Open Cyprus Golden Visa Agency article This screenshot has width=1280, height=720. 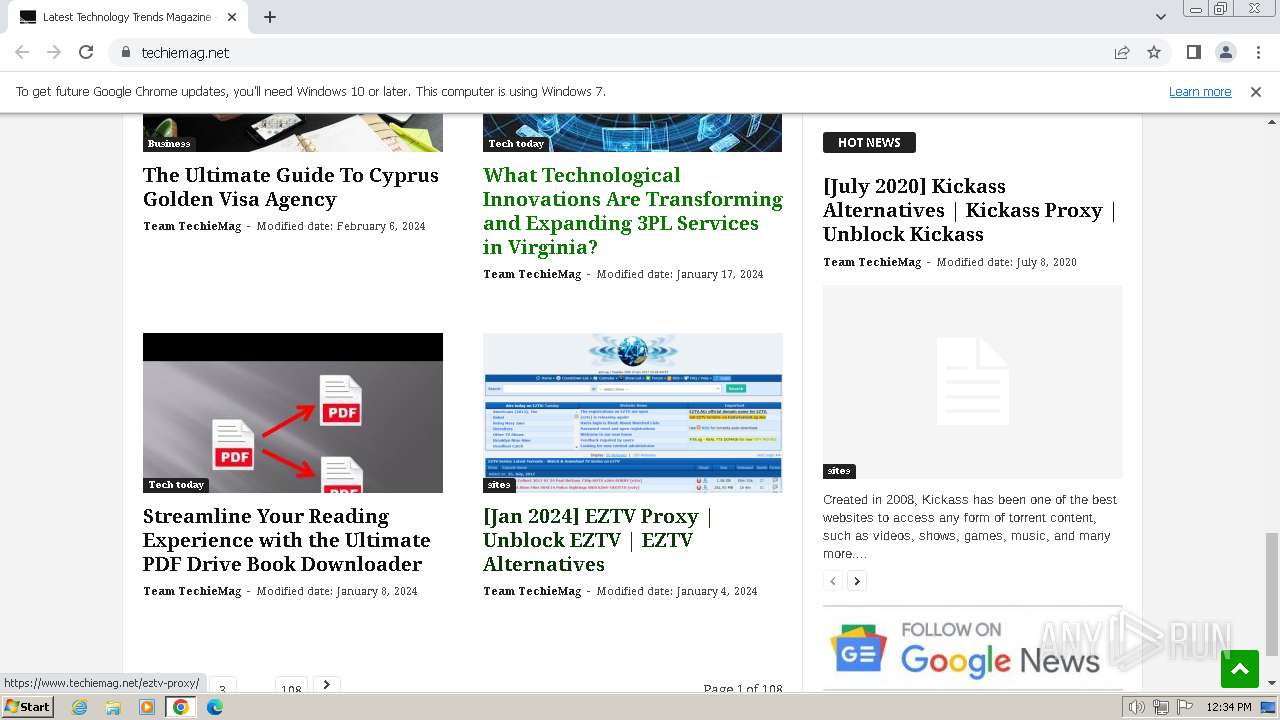point(291,187)
